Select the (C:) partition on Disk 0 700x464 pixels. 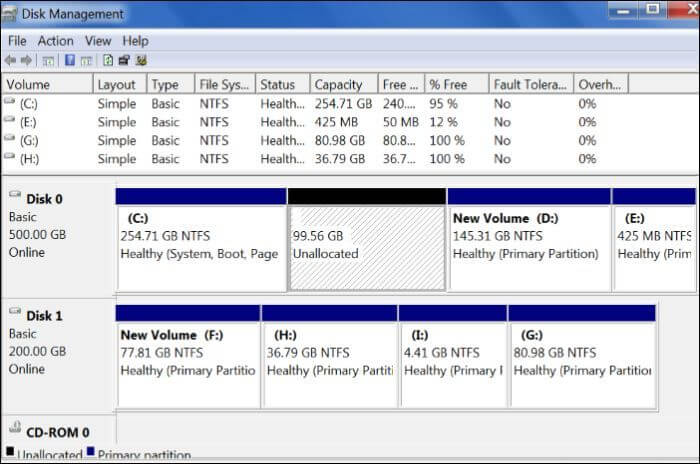tap(200, 246)
